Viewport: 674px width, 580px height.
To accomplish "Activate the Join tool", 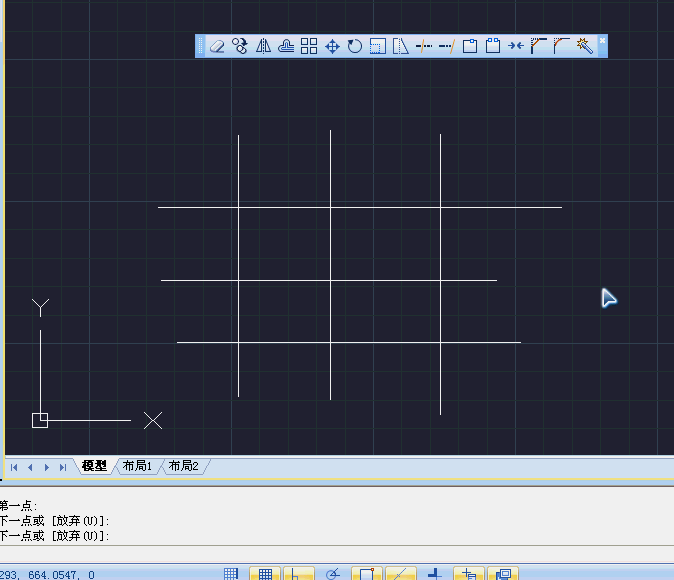I will coord(515,46).
